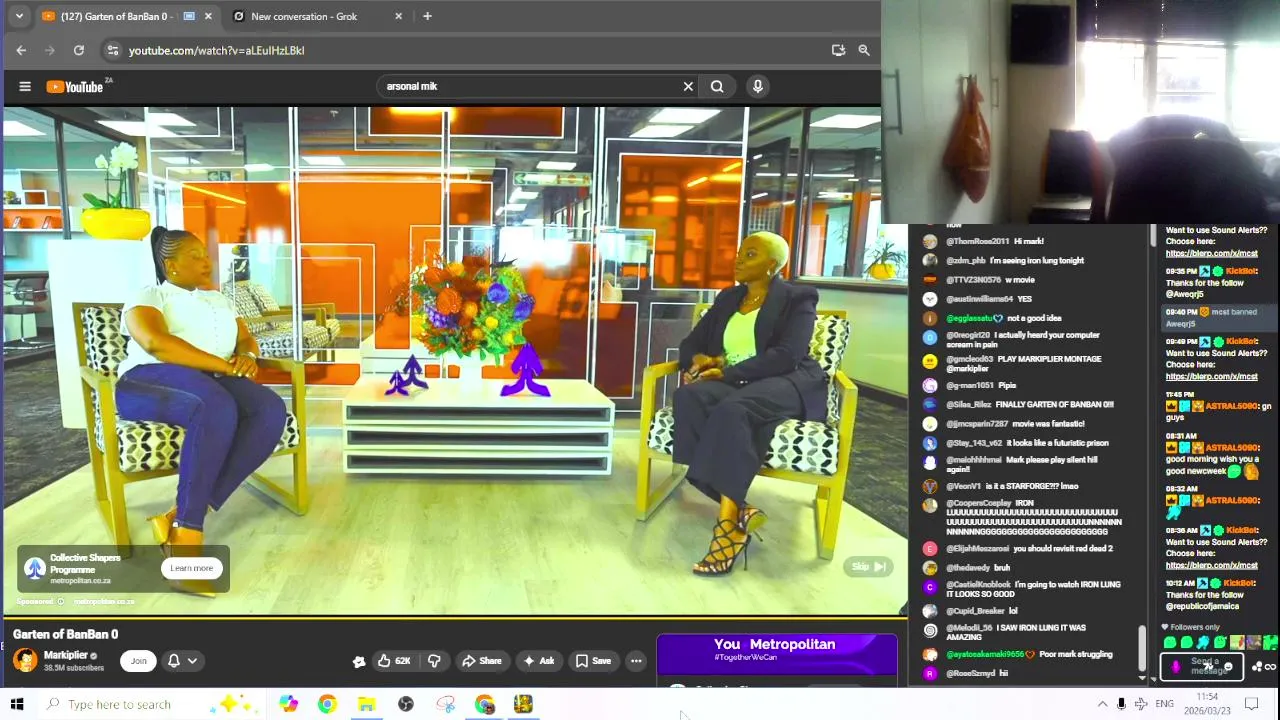Open the You Metropolitan companion banner ad

pos(777,653)
